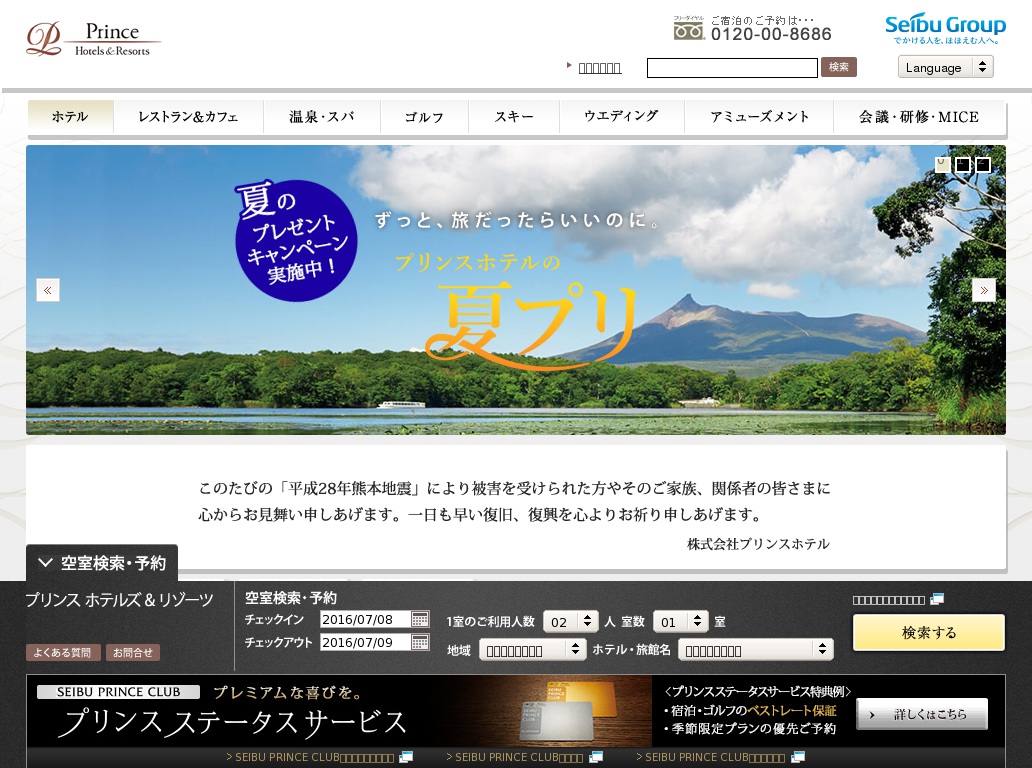Click the third SEIBU PRINCE CLUB external-link icon
Screen dimensions: 1032x768
[798, 757]
